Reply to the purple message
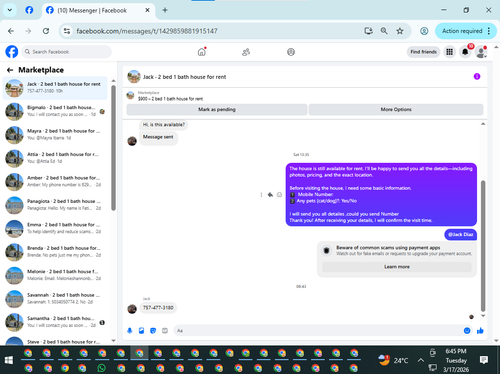The height and width of the screenshot is (374, 500). [270, 195]
